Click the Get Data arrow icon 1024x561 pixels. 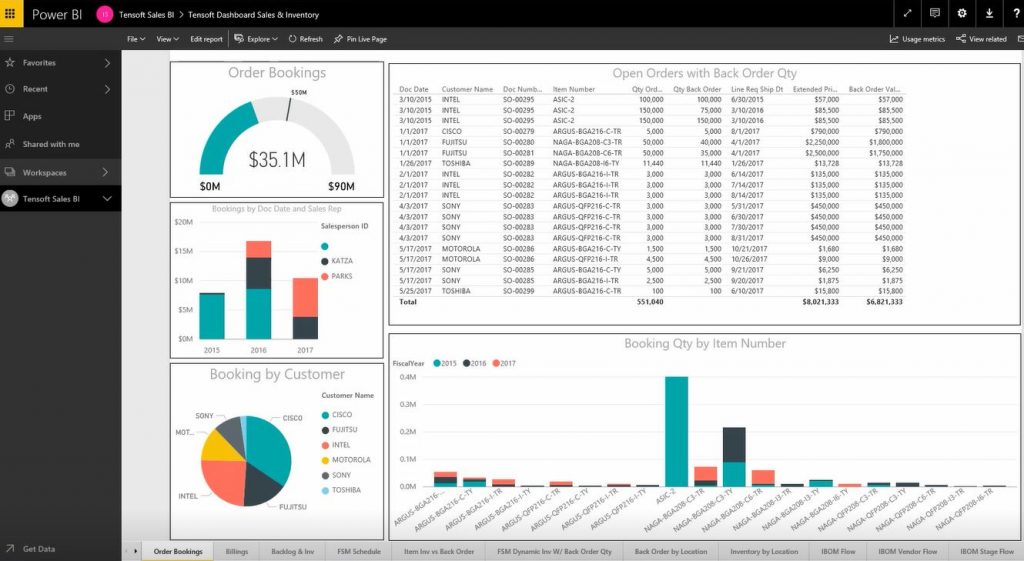(10, 549)
